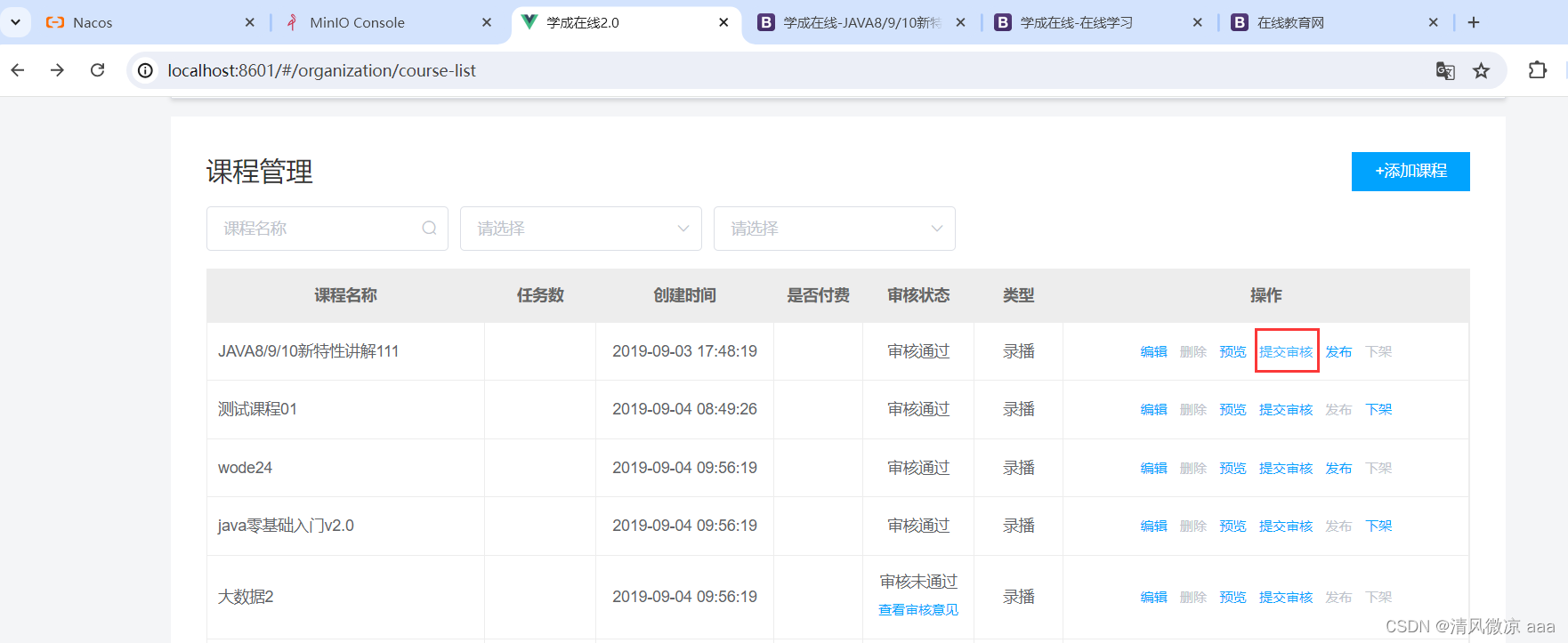Viewport: 1568px width, 643px height.
Task: Click the address bar URL
Action: click(x=321, y=70)
